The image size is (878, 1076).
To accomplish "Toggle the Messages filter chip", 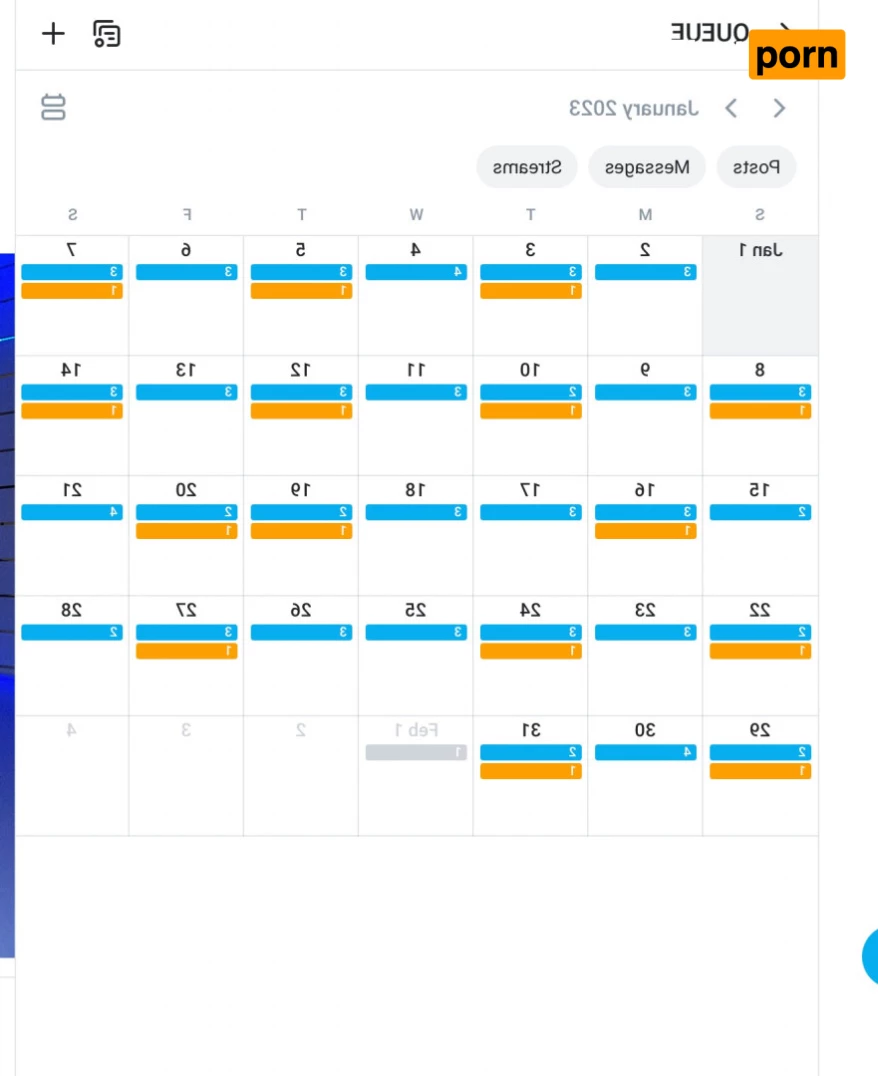I will click(647, 167).
